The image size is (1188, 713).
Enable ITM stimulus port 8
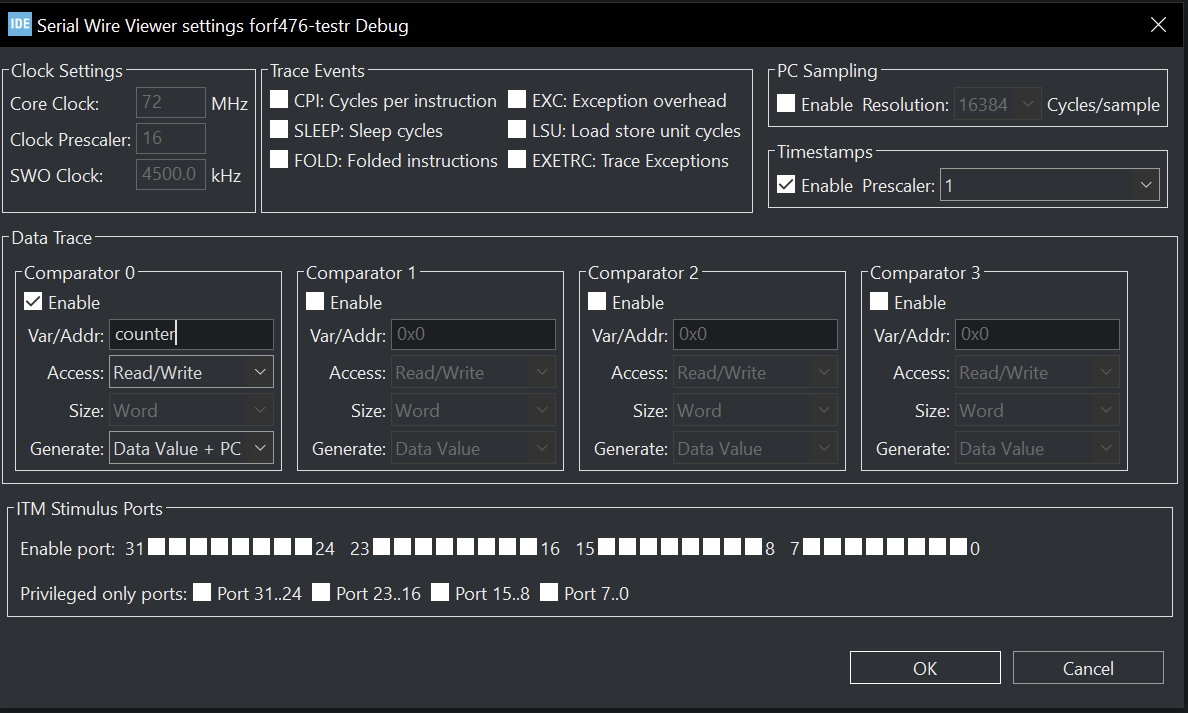[754, 547]
